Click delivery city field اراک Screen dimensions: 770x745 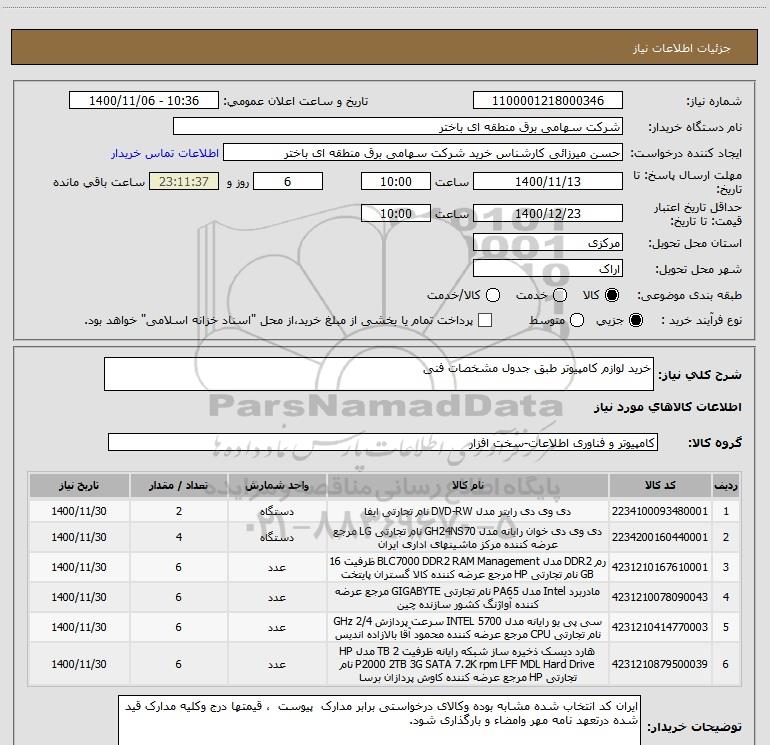pyautogui.click(x=548, y=269)
